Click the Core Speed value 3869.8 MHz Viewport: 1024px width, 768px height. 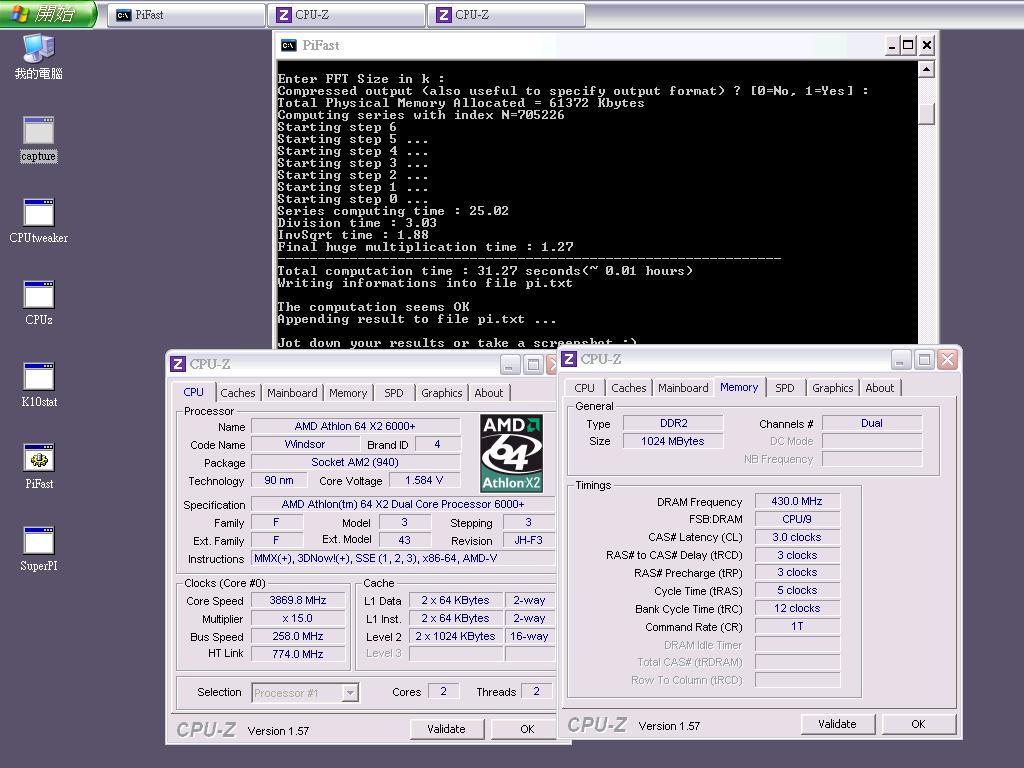coord(298,600)
